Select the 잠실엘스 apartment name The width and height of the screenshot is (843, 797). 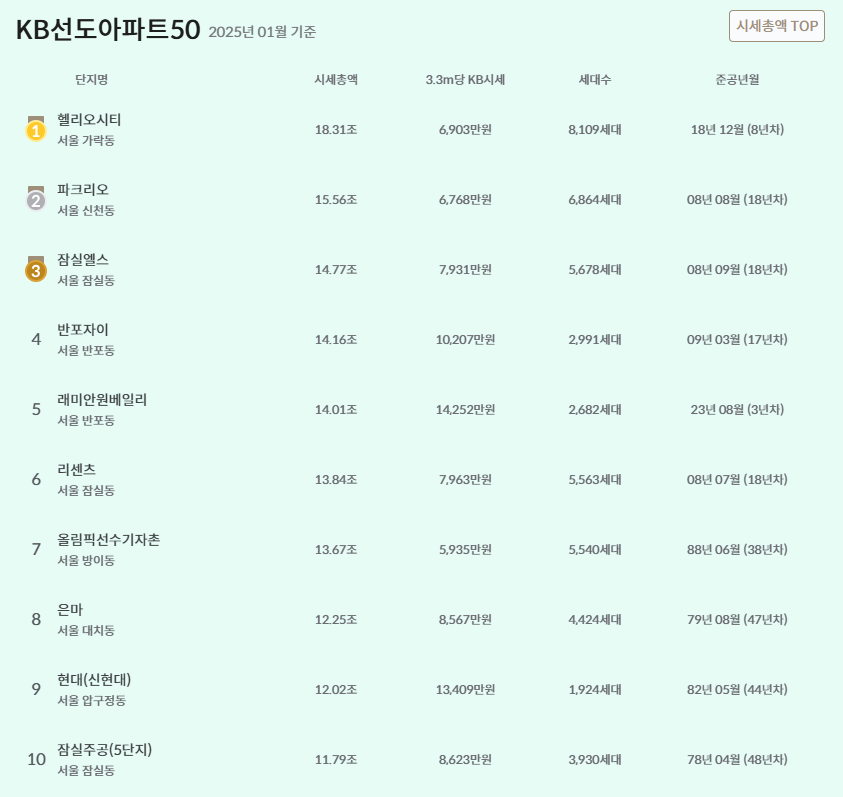[83, 259]
